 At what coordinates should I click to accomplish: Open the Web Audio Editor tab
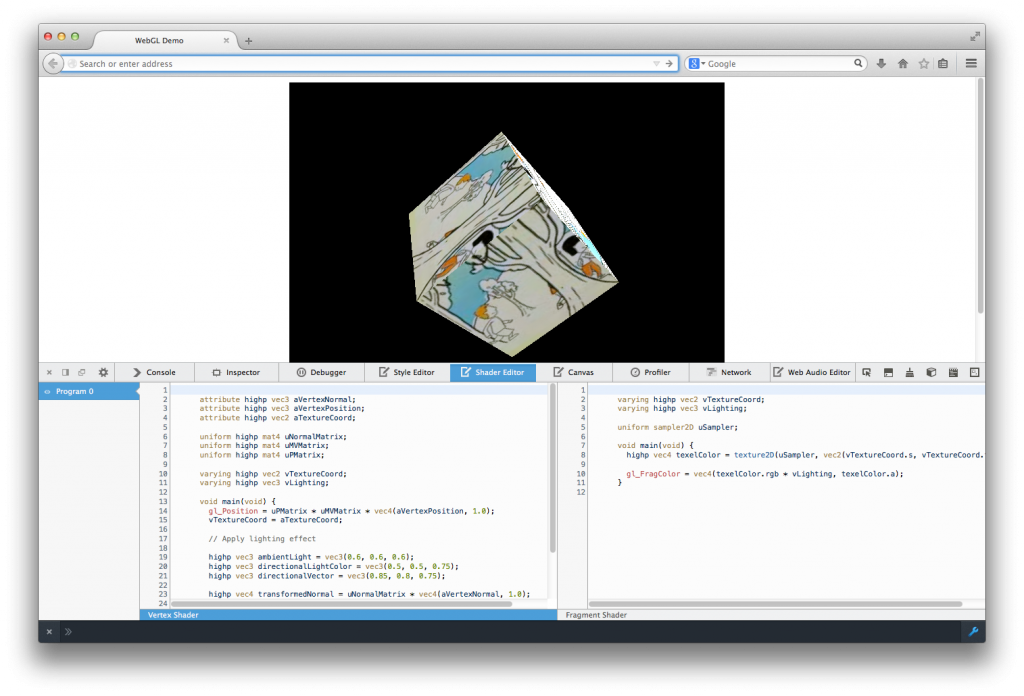click(812, 372)
